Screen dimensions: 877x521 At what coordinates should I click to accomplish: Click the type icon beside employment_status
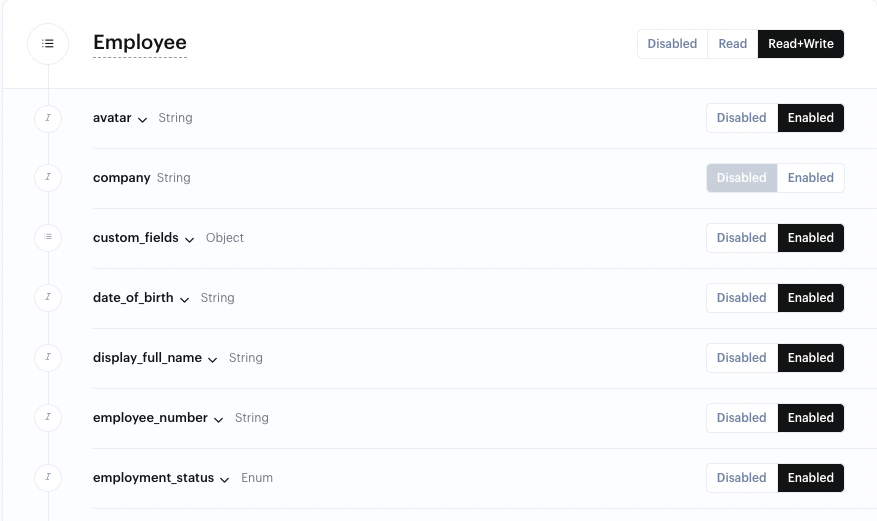coord(48,478)
